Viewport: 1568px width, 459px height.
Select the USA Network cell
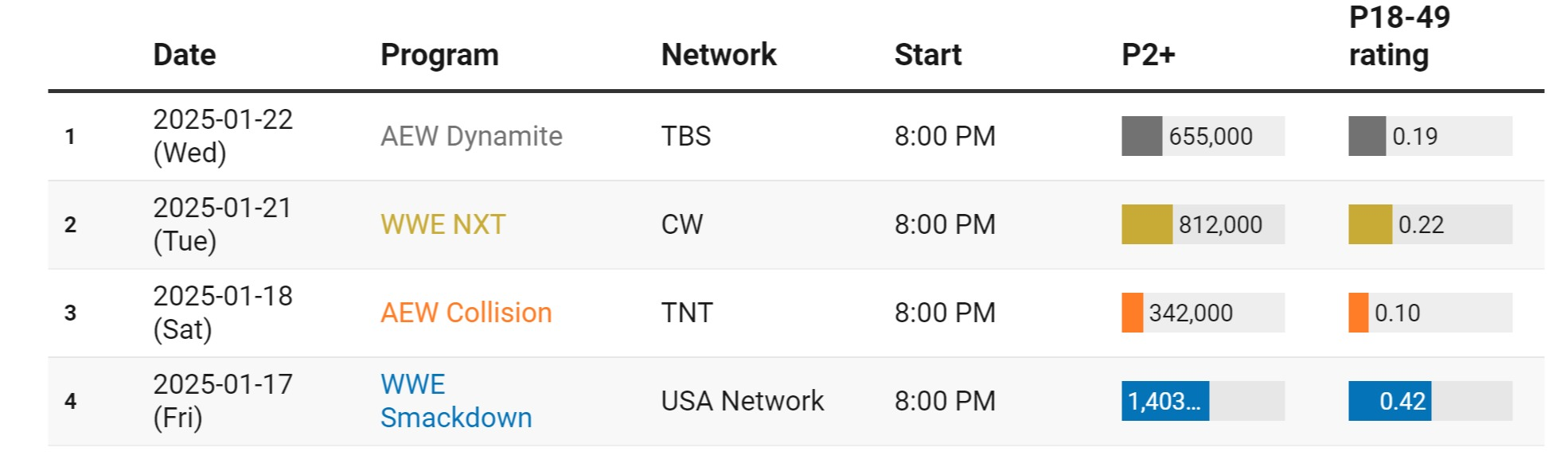pos(742,401)
